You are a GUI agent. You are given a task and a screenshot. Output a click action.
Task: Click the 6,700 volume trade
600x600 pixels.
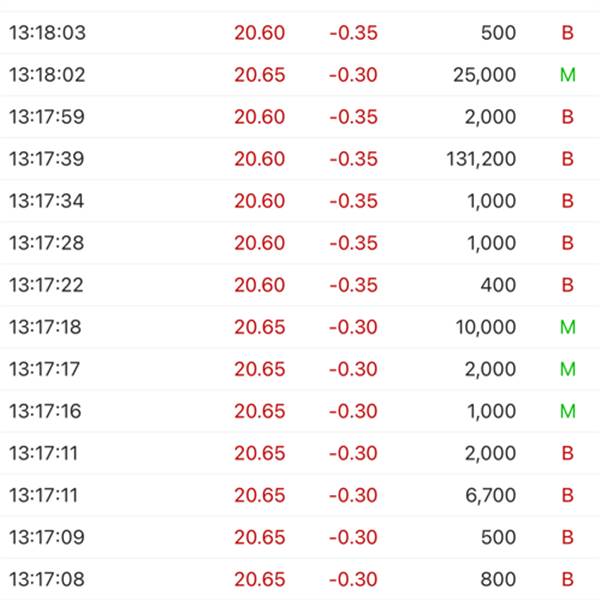click(491, 496)
